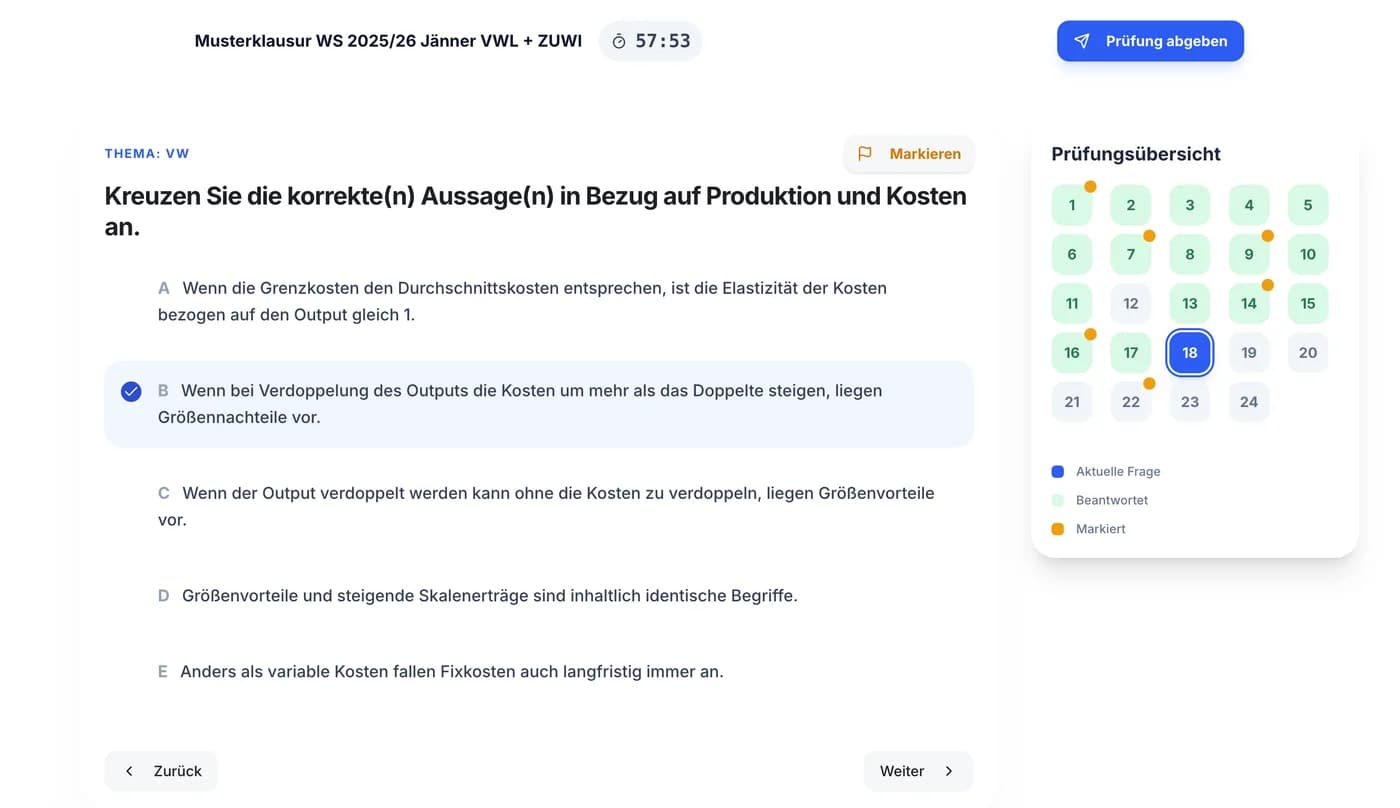Click the blue checkmark circle of answer B
The width and height of the screenshot is (1400, 808).
(x=131, y=391)
